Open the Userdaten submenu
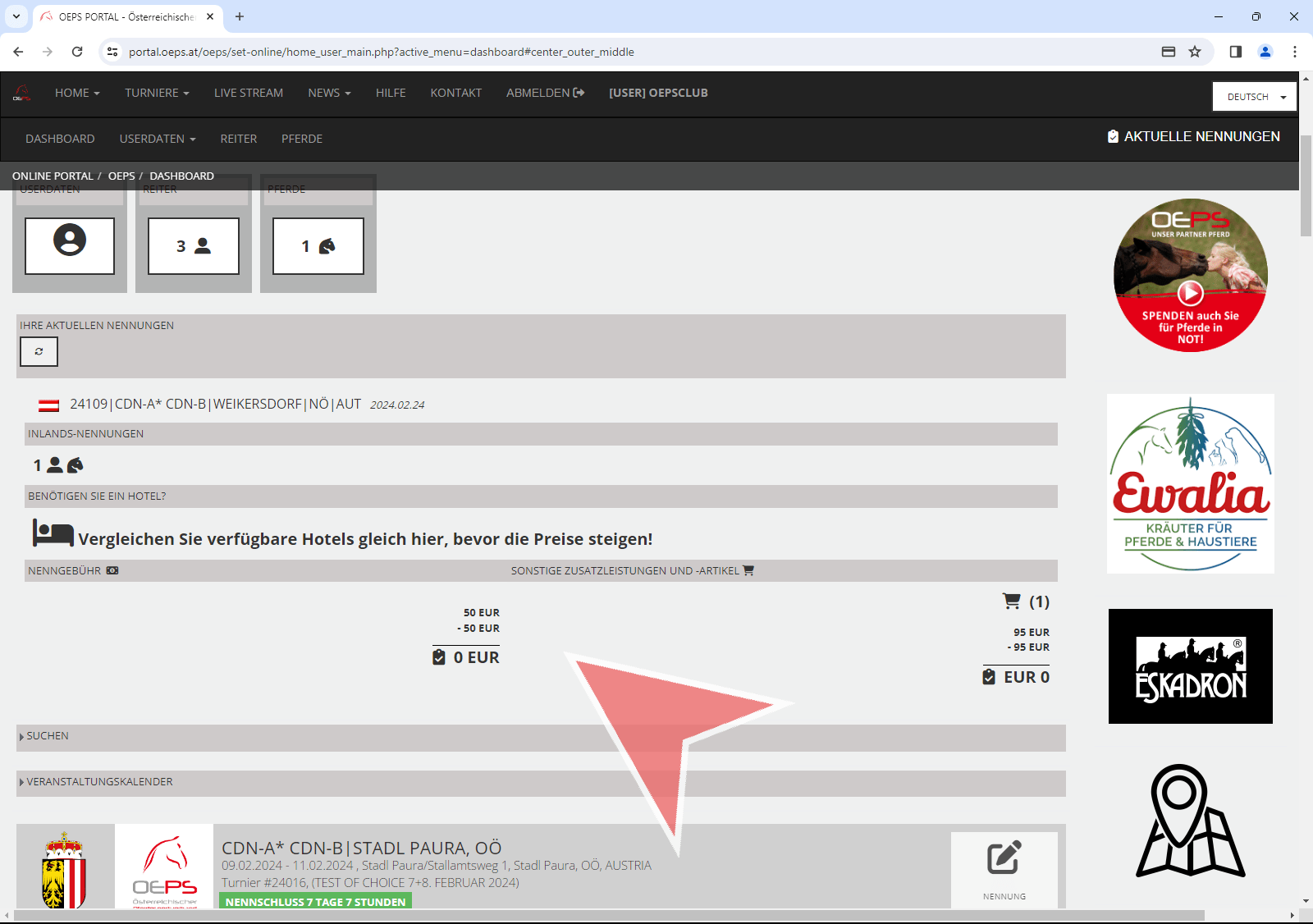The image size is (1313, 924). coord(157,139)
